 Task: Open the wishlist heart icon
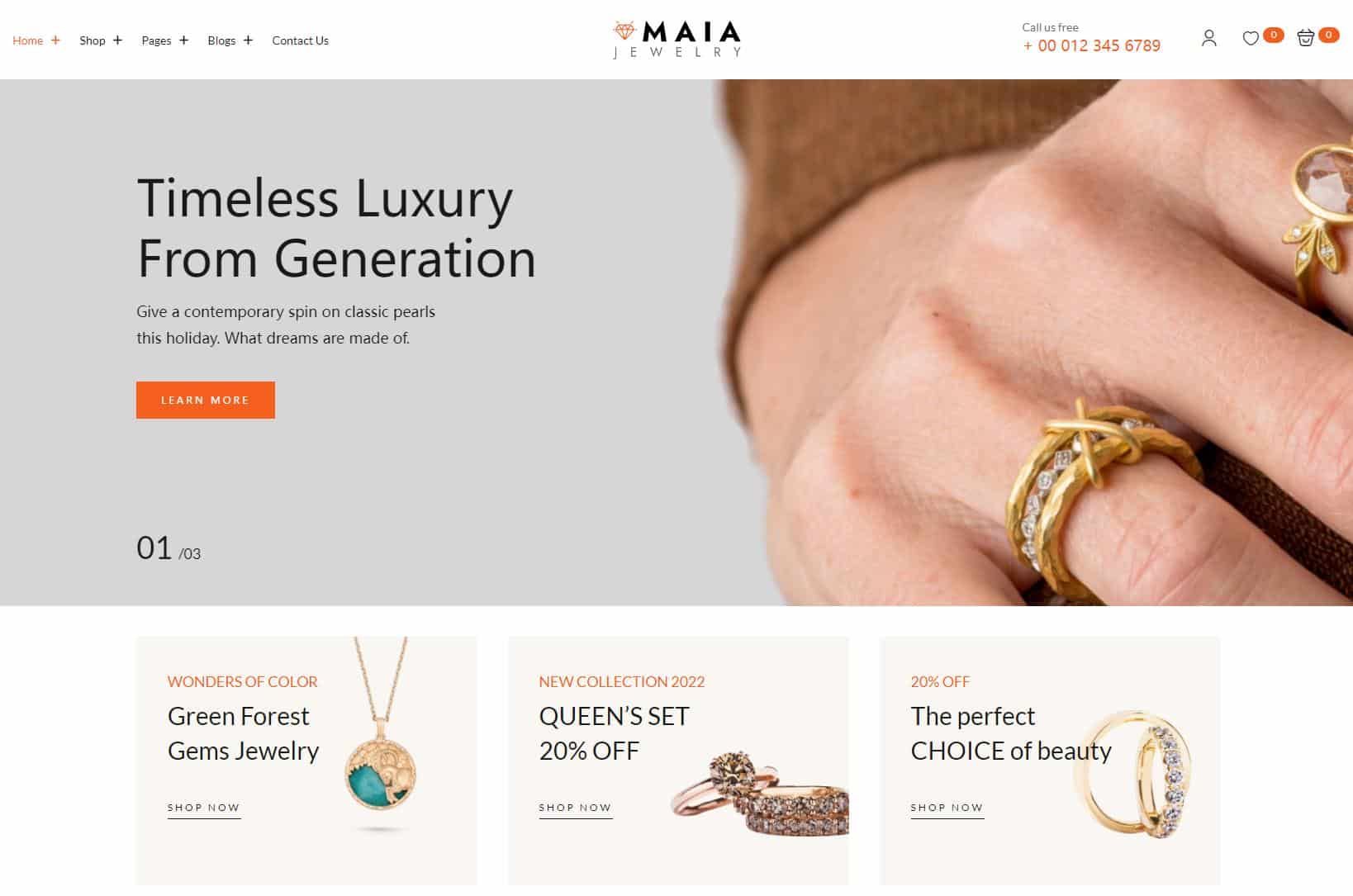pyautogui.click(x=1251, y=38)
